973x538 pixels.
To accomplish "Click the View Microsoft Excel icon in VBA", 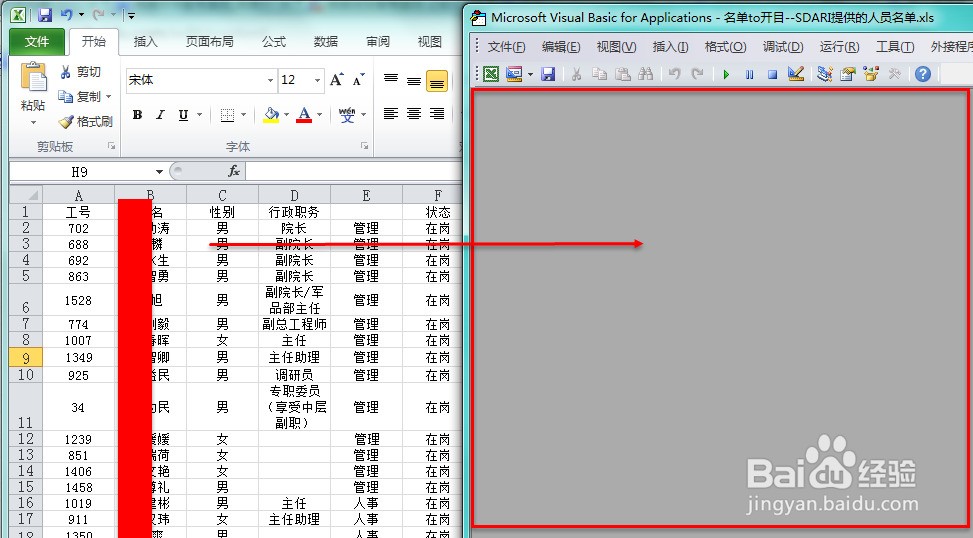I will coord(491,74).
